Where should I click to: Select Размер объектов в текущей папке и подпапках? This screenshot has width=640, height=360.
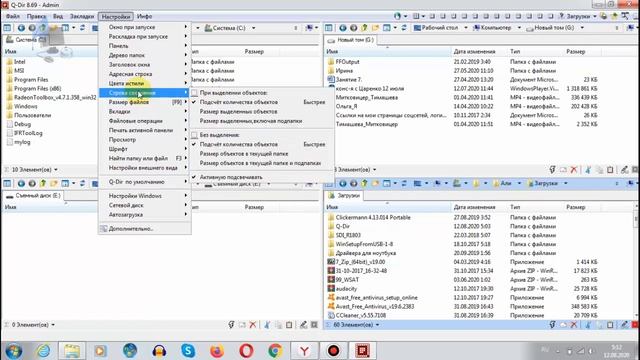[x=261, y=163]
